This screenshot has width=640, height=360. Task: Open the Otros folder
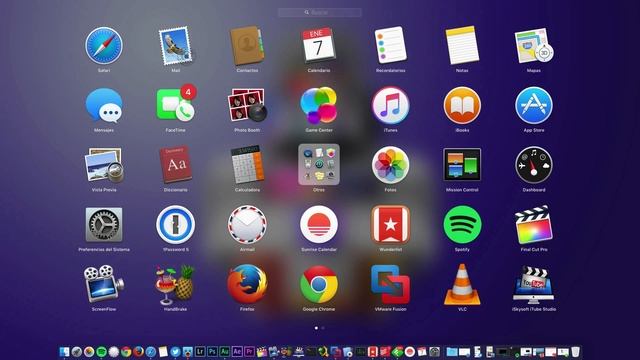(x=319, y=164)
